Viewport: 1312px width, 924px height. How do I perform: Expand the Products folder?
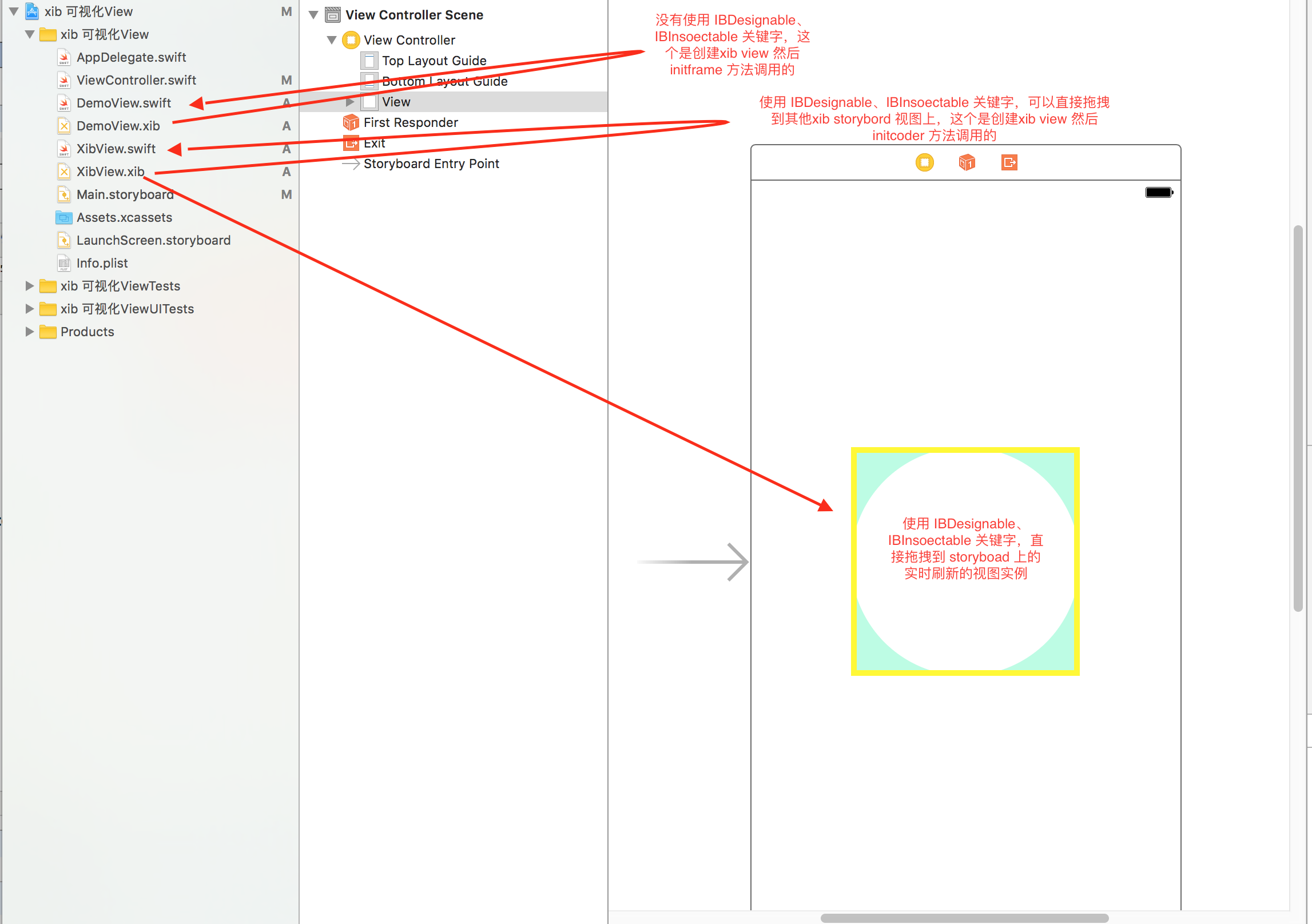click(x=30, y=332)
